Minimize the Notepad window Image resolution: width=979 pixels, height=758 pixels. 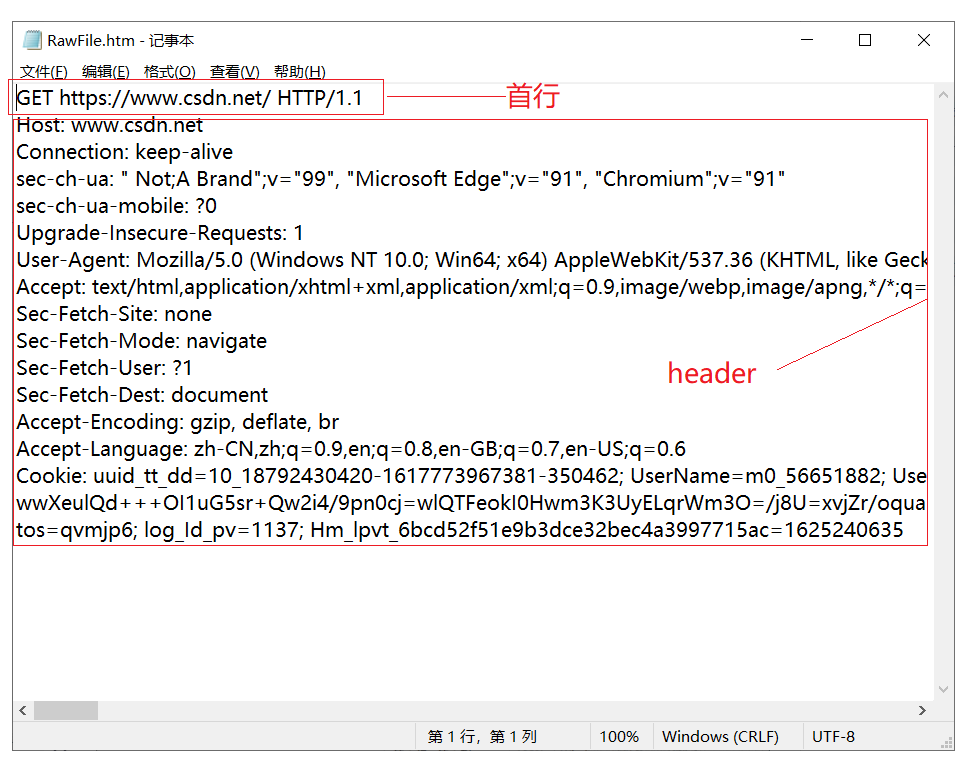pyautogui.click(x=807, y=40)
